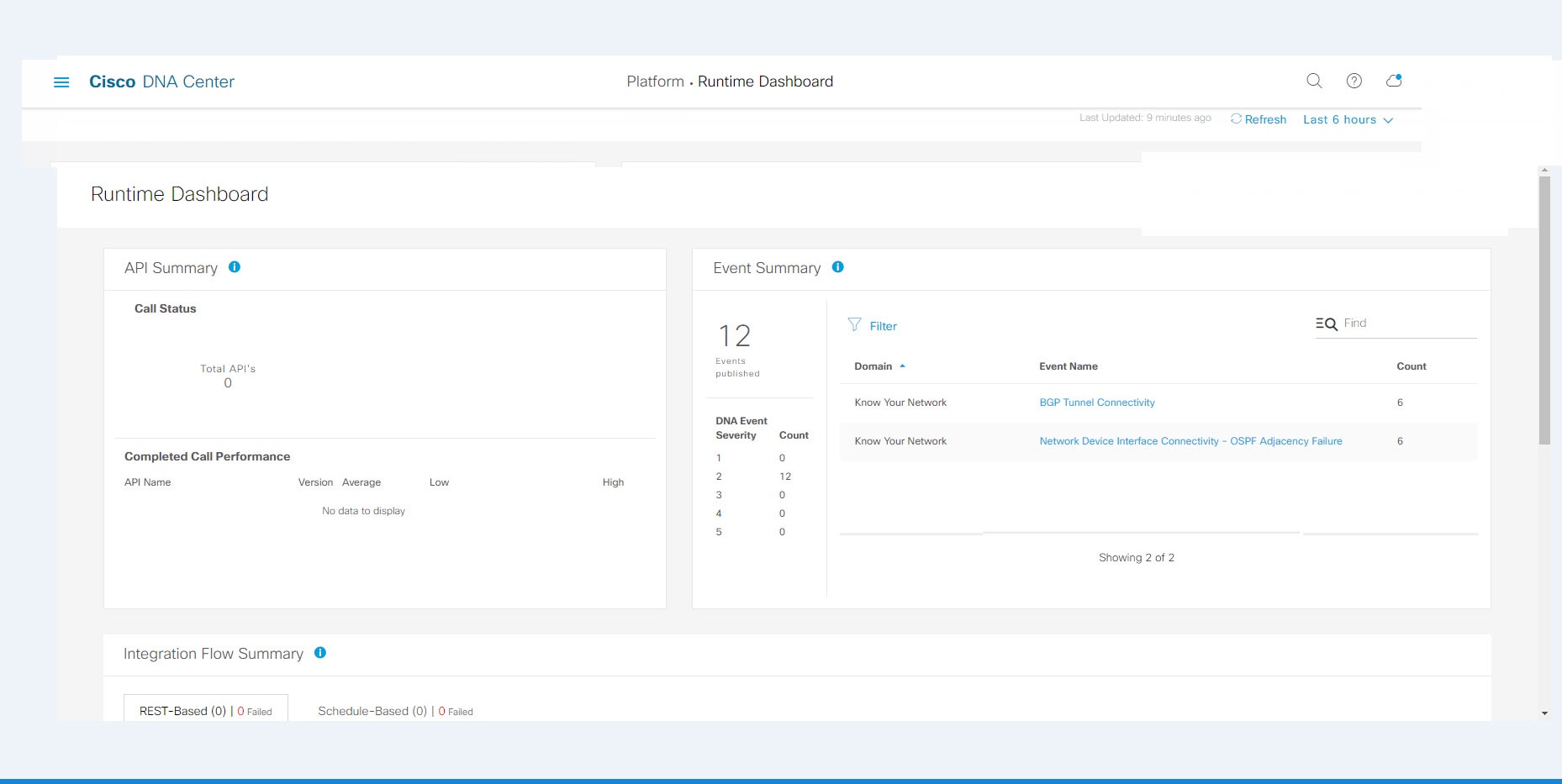Click the Runtime Dashboard page heading
The height and width of the screenshot is (784, 1562).
tap(179, 194)
